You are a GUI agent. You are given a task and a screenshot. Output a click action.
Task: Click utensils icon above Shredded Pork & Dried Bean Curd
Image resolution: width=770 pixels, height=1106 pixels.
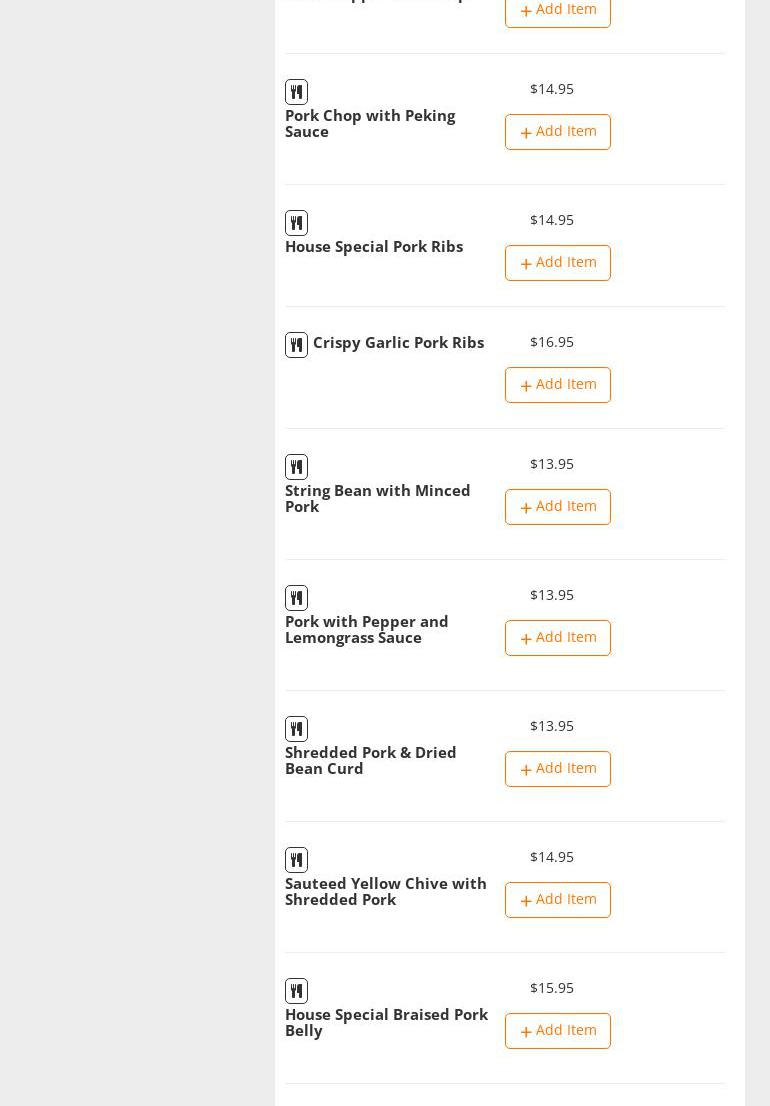[x=296, y=729]
